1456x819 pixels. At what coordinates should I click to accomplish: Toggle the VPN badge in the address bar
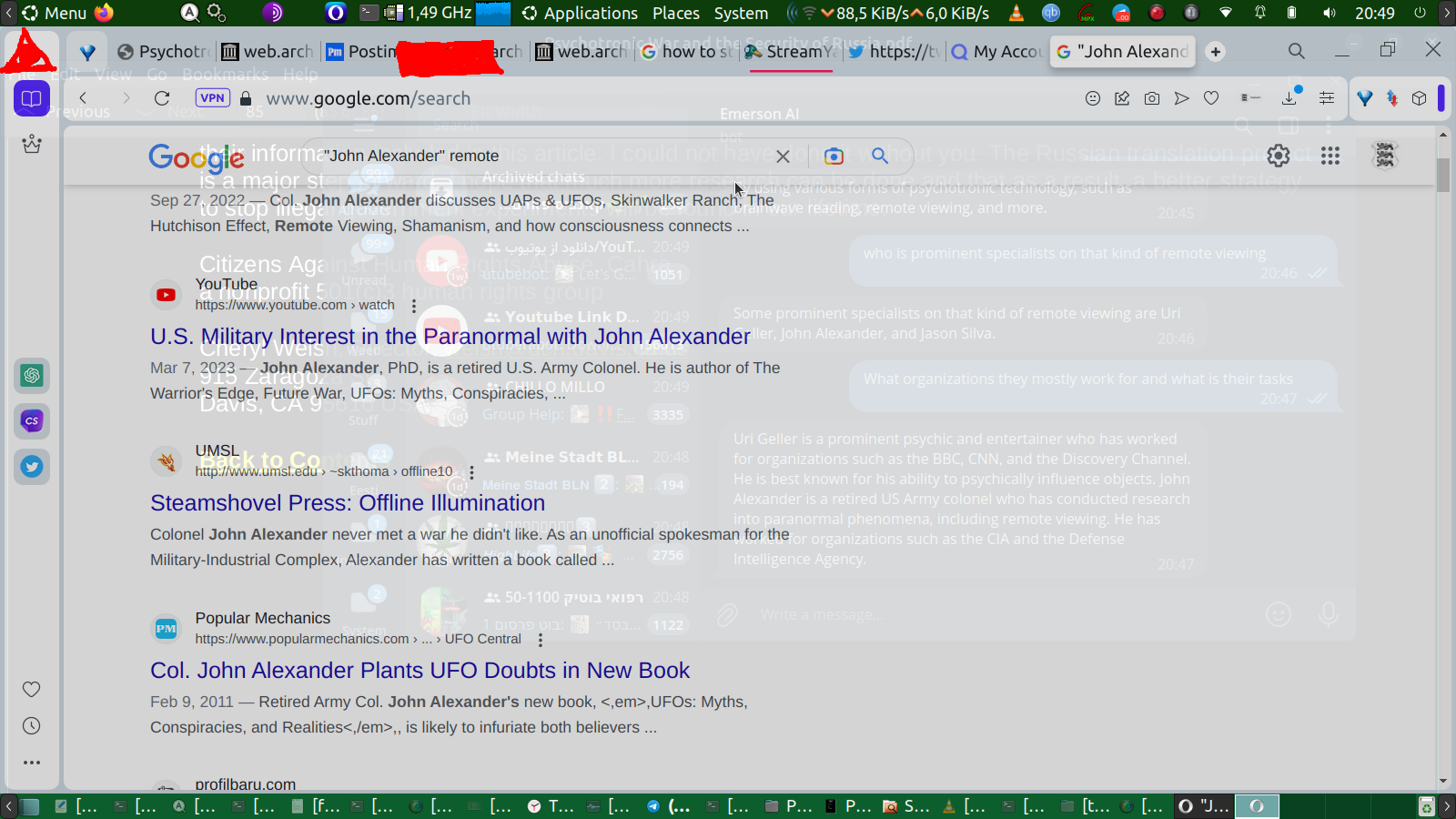click(x=212, y=98)
